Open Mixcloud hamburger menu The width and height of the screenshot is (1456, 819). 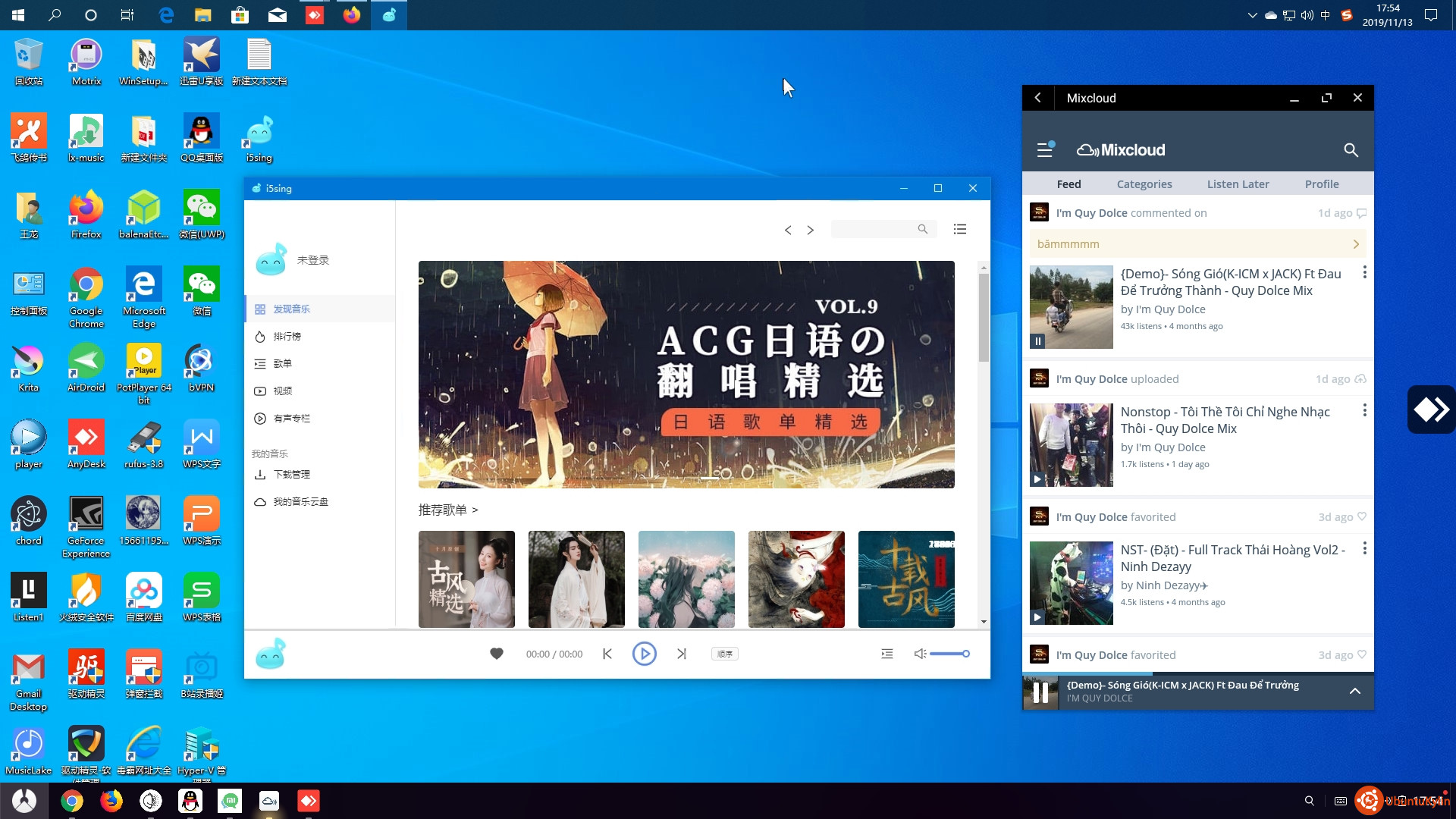coord(1045,150)
